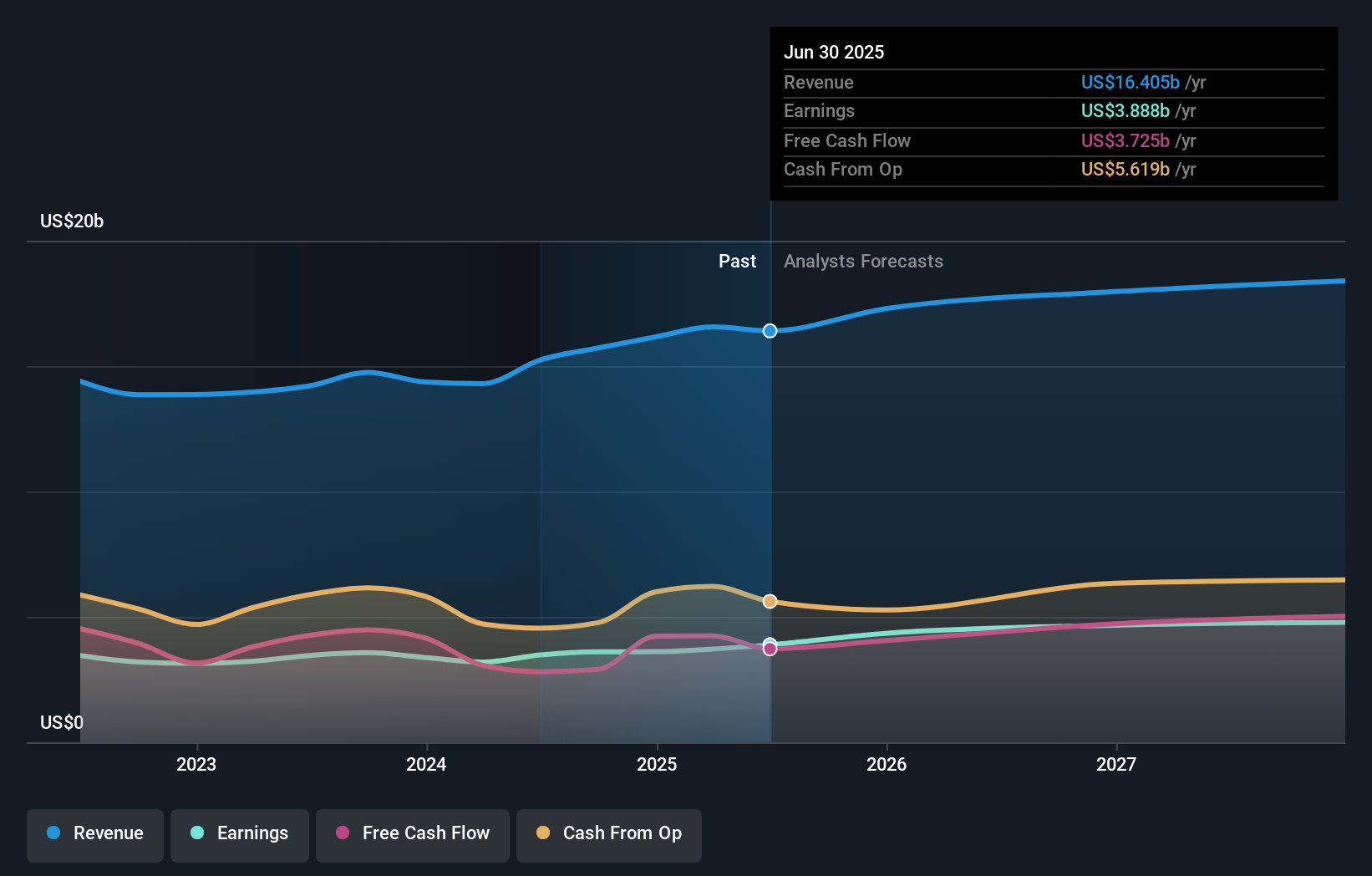Viewport: 1372px width, 876px height.
Task: Select the Cash From Op marker at the divider
Action: (770, 601)
